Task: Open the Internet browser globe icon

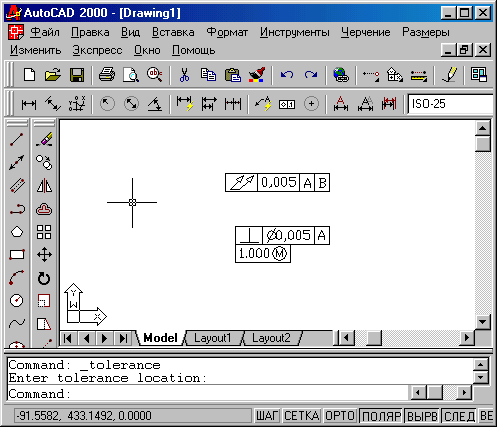Action: (341, 75)
